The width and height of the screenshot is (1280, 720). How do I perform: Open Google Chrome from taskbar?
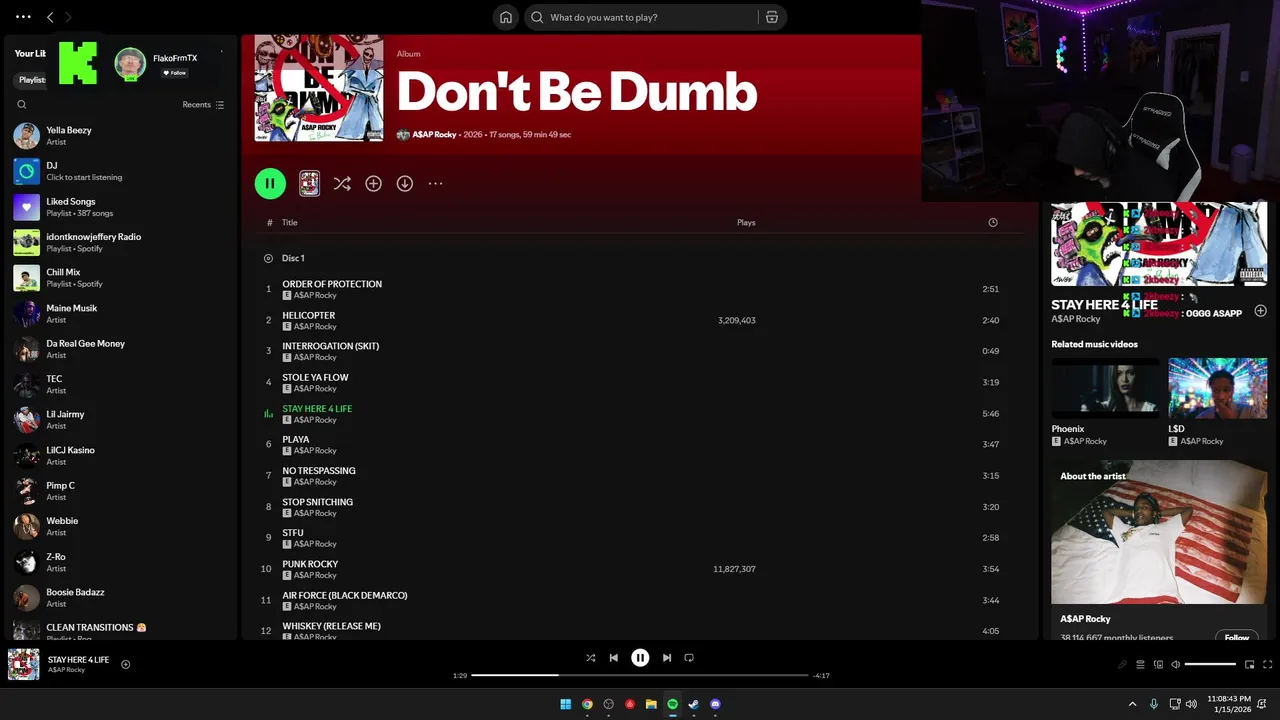[587, 704]
